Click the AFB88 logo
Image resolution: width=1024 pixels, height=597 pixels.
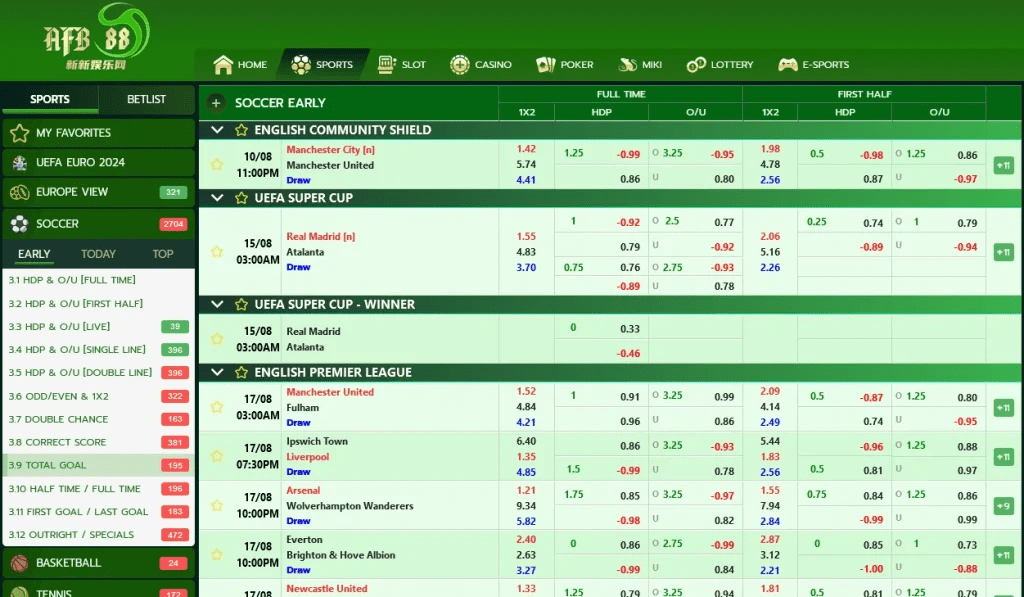coord(97,38)
